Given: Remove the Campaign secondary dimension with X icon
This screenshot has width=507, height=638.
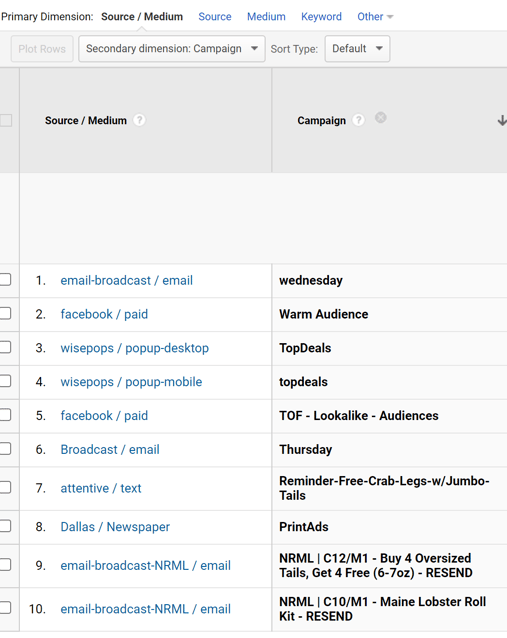Looking at the screenshot, I should pos(380,118).
